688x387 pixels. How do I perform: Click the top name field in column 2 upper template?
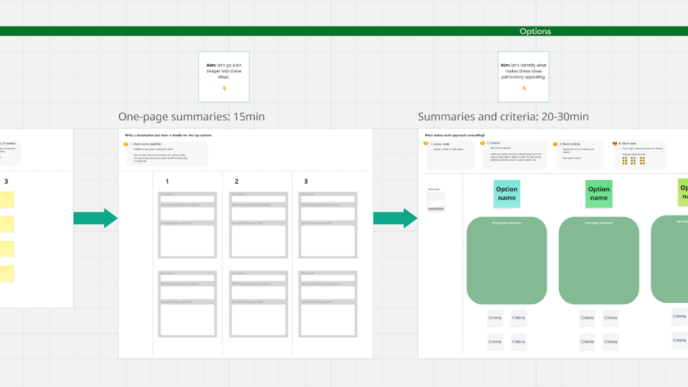click(258, 199)
